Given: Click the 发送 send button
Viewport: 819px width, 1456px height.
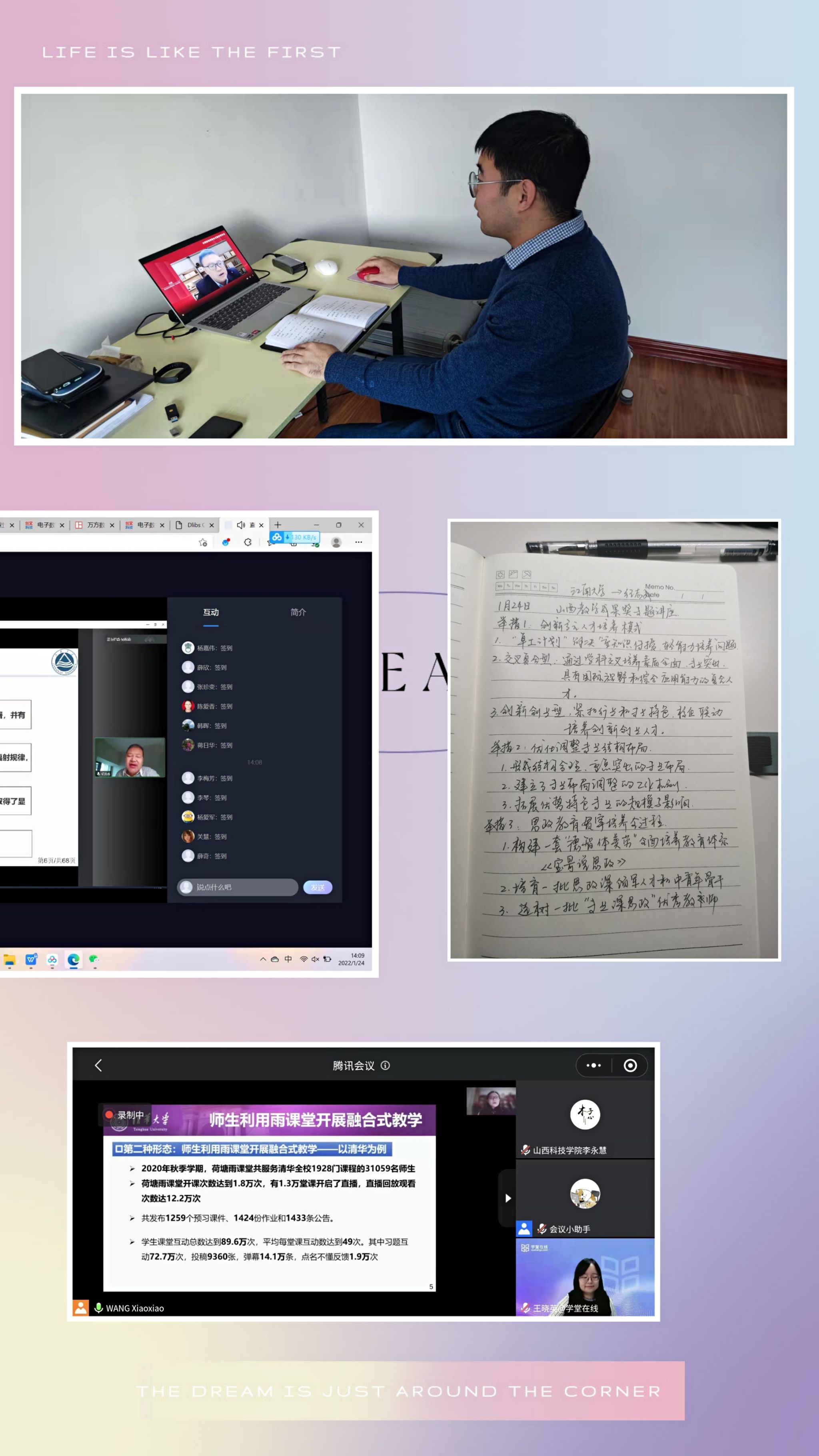Looking at the screenshot, I should point(318,887).
